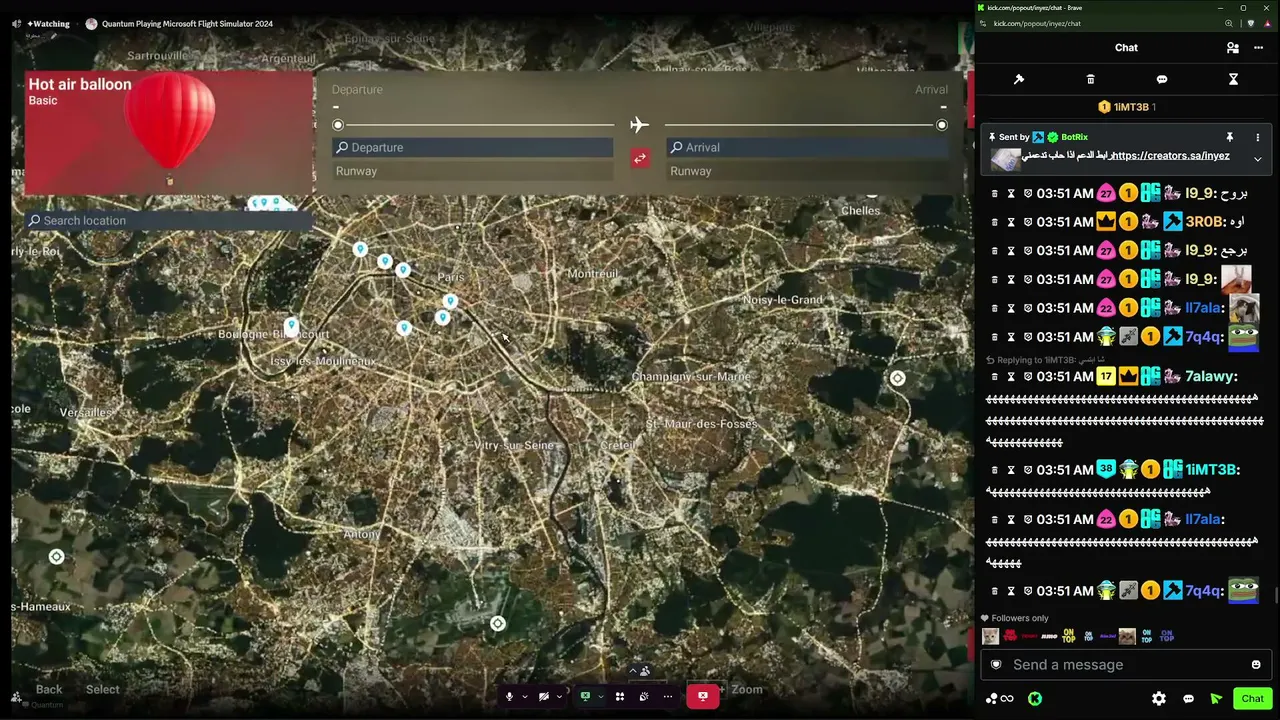Click the chat bubble icon beside settings gear
Image resolution: width=1280 pixels, height=720 pixels.
(1188, 699)
